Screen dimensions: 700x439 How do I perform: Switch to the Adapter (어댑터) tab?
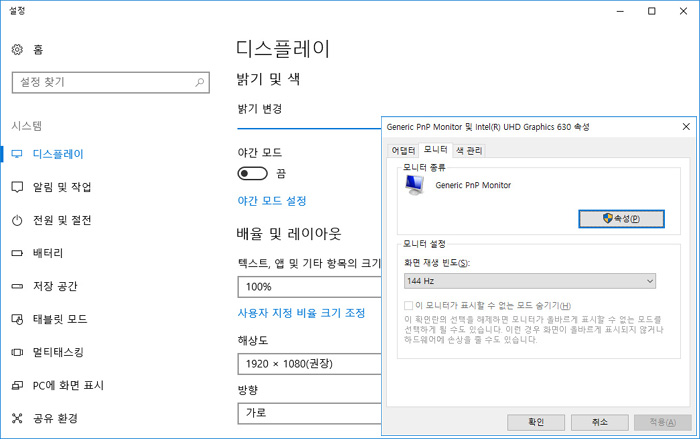coord(403,150)
